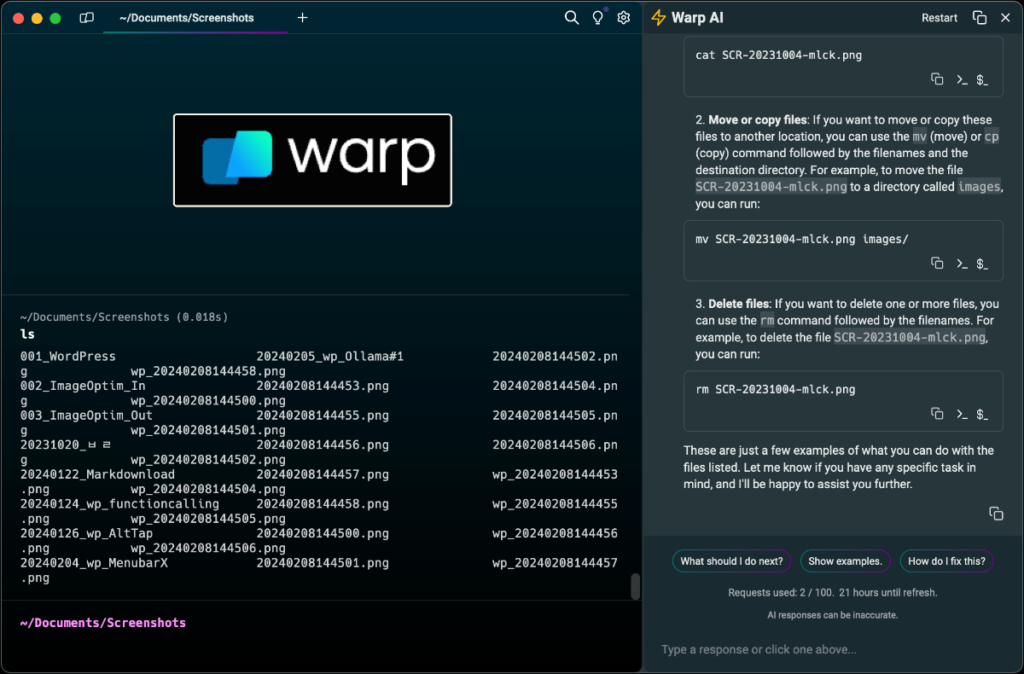The image size is (1024, 674).
Task: Click the Warp AI lightning bolt icon
Action: [x=659, y=17]
